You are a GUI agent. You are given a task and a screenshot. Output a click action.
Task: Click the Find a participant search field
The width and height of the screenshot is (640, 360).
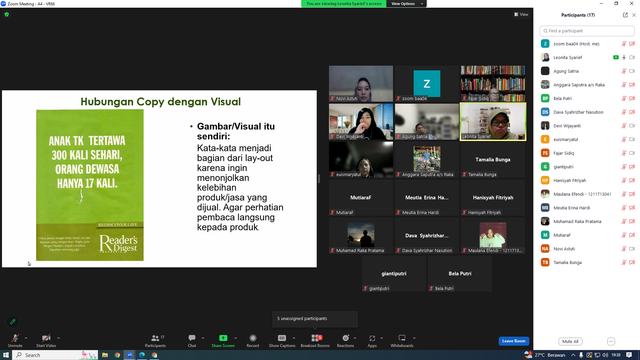587,31
